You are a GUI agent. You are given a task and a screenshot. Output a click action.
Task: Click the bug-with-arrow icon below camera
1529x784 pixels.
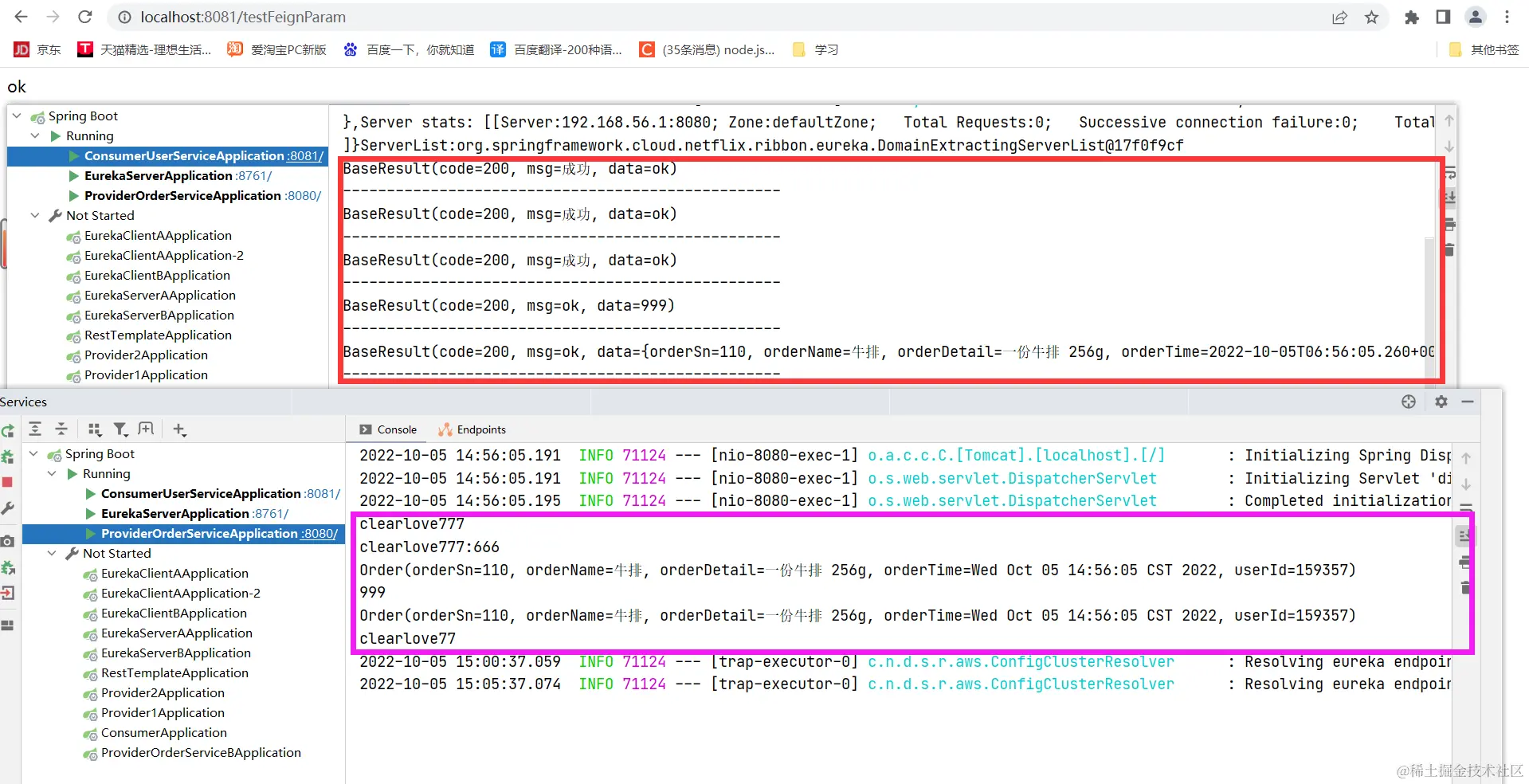[7, 567]
